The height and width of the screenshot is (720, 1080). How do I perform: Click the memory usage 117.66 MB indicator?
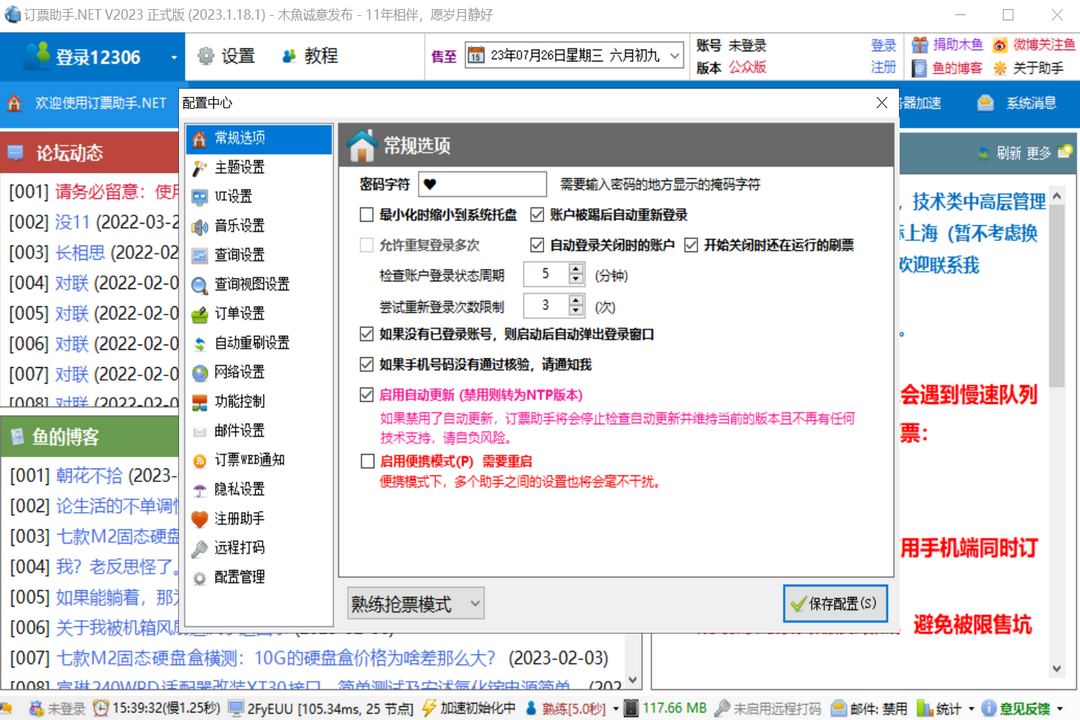point(666,708)
